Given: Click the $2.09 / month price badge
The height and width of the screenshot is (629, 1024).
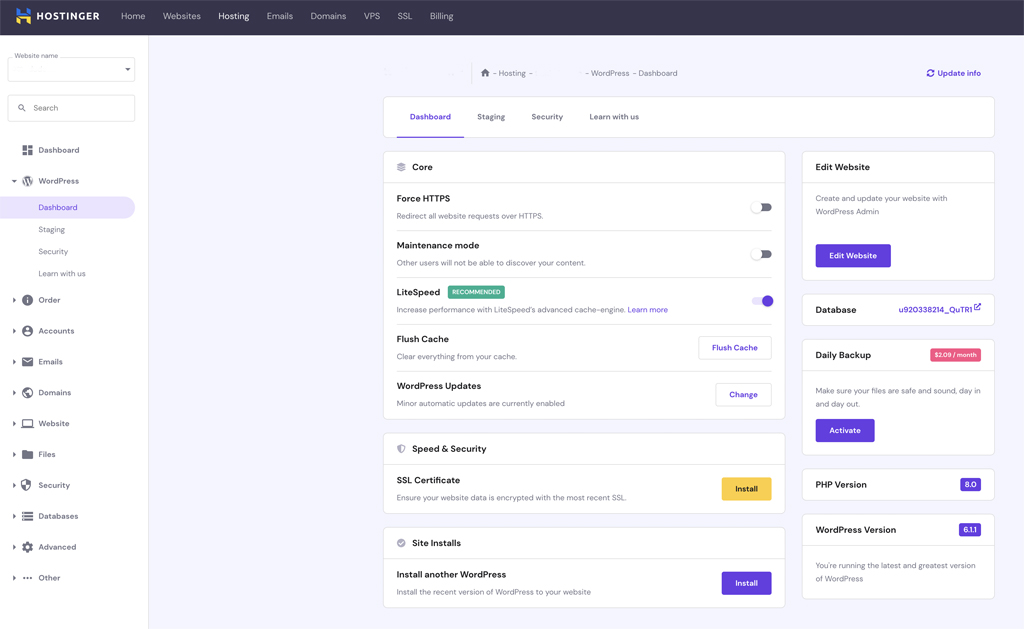Looking at the screenshot, I should coord(955,355).
